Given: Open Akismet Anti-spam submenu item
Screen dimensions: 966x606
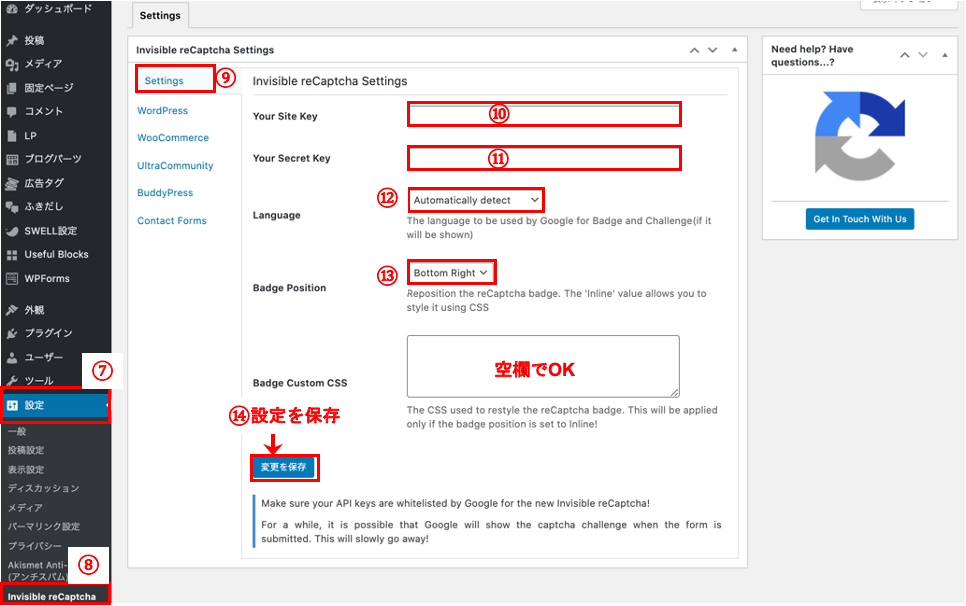Looking at the screenshot, I should coord(37,571).
